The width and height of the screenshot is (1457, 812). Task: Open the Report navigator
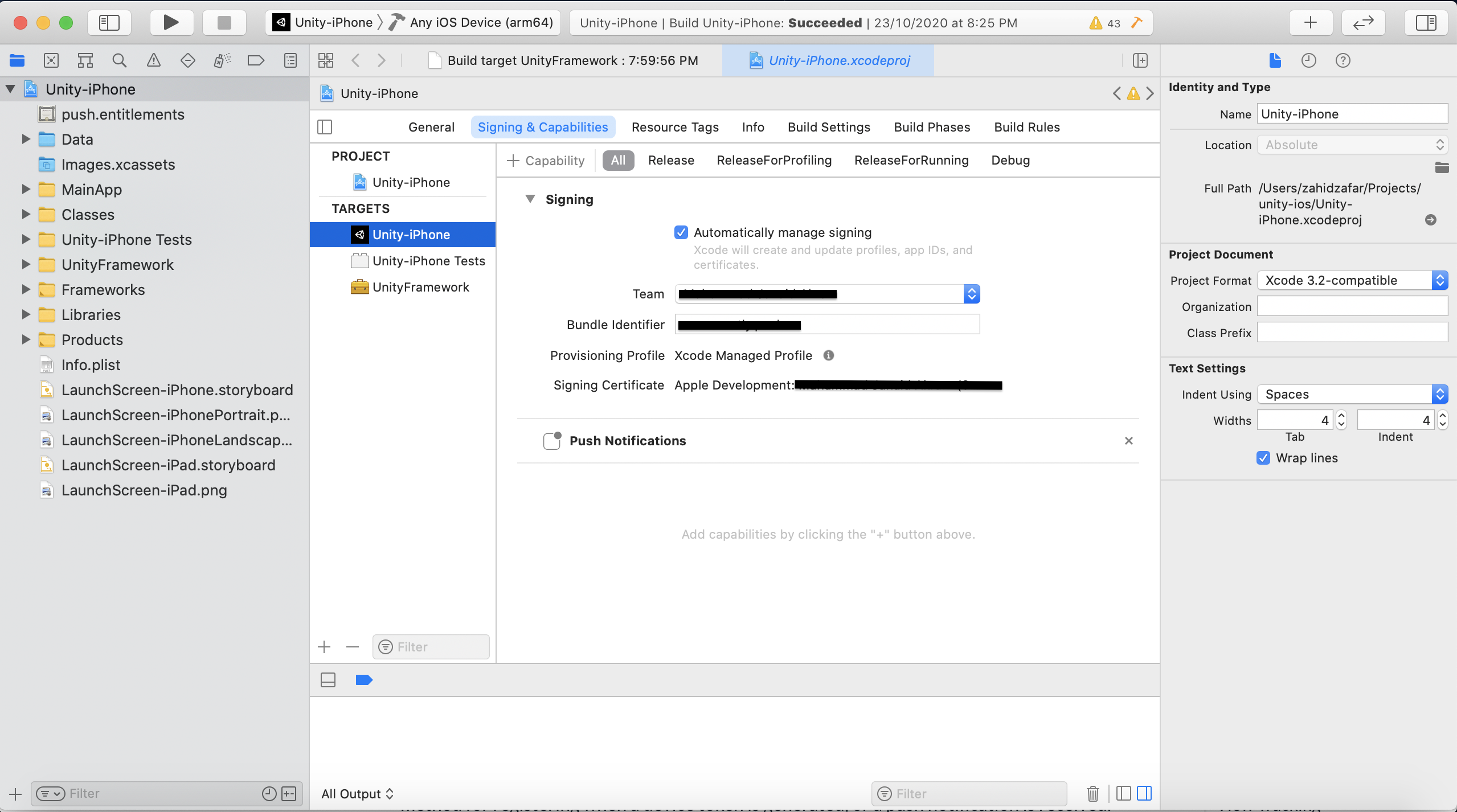[x=290, y=60]
